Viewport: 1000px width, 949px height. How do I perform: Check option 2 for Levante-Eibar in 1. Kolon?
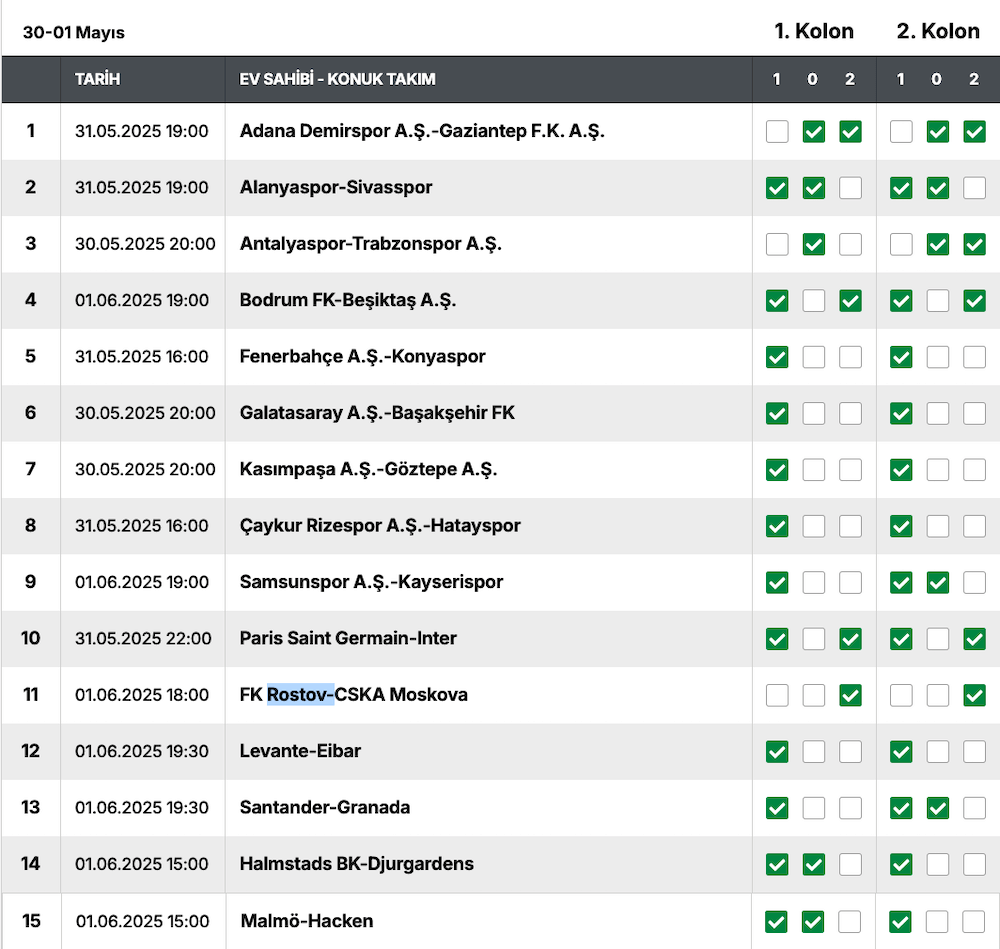pyautogui.click(x=850, y=751)
